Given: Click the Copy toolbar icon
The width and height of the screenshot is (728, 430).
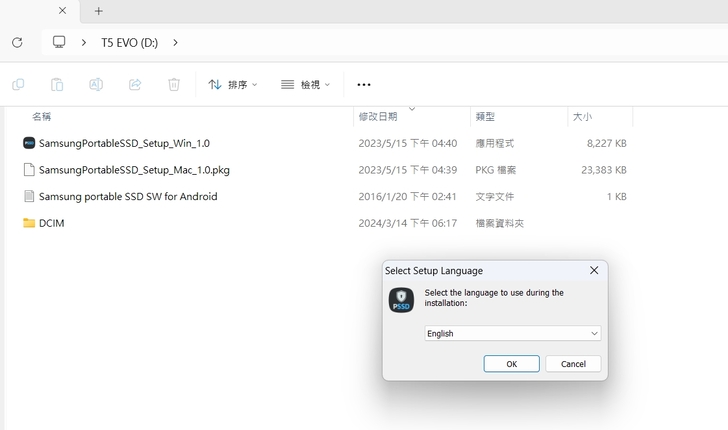Looking at the screenshot, I should click(x=18, y=85).
